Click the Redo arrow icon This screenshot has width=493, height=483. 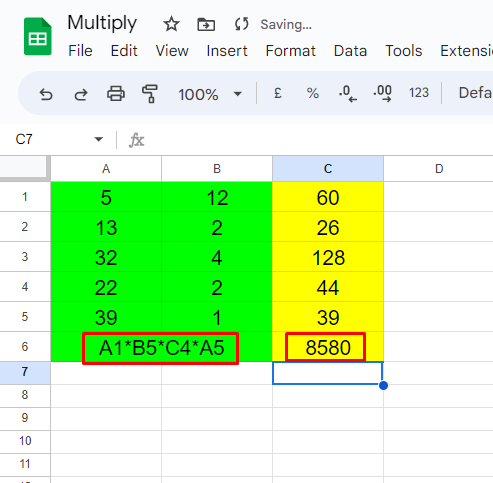(x=81, y=94)
